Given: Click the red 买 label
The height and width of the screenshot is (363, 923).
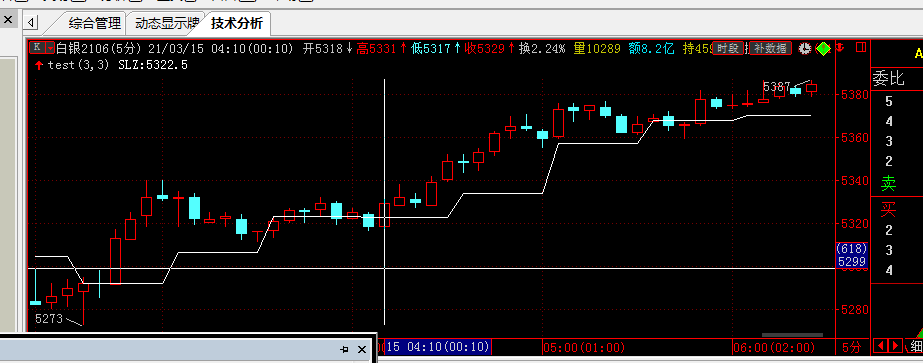Looking at the screenshot, I should point(888,208).
